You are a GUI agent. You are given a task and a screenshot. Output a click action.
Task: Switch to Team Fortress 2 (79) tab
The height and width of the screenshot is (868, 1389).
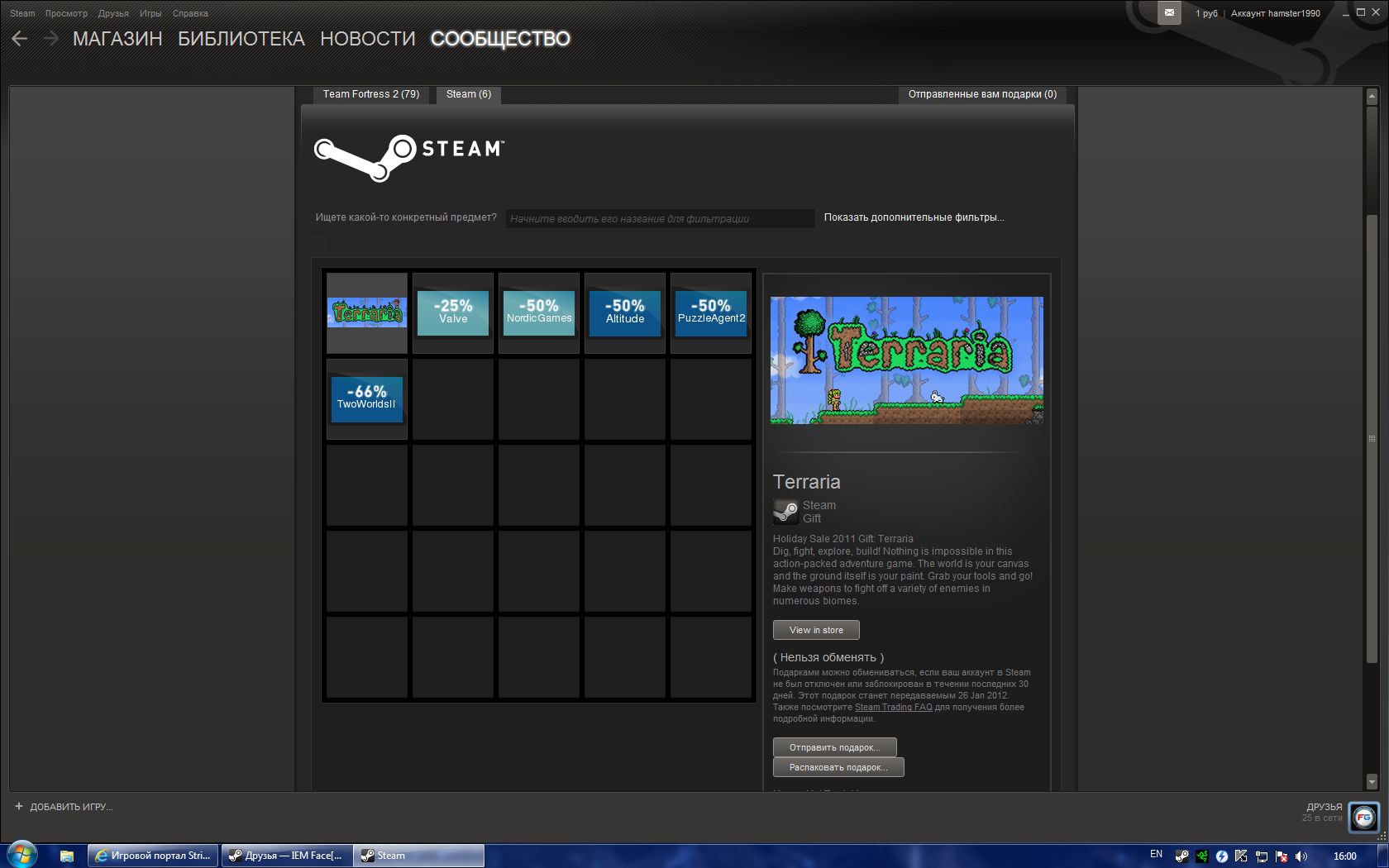pyautogui.click(x=371, y=94)
